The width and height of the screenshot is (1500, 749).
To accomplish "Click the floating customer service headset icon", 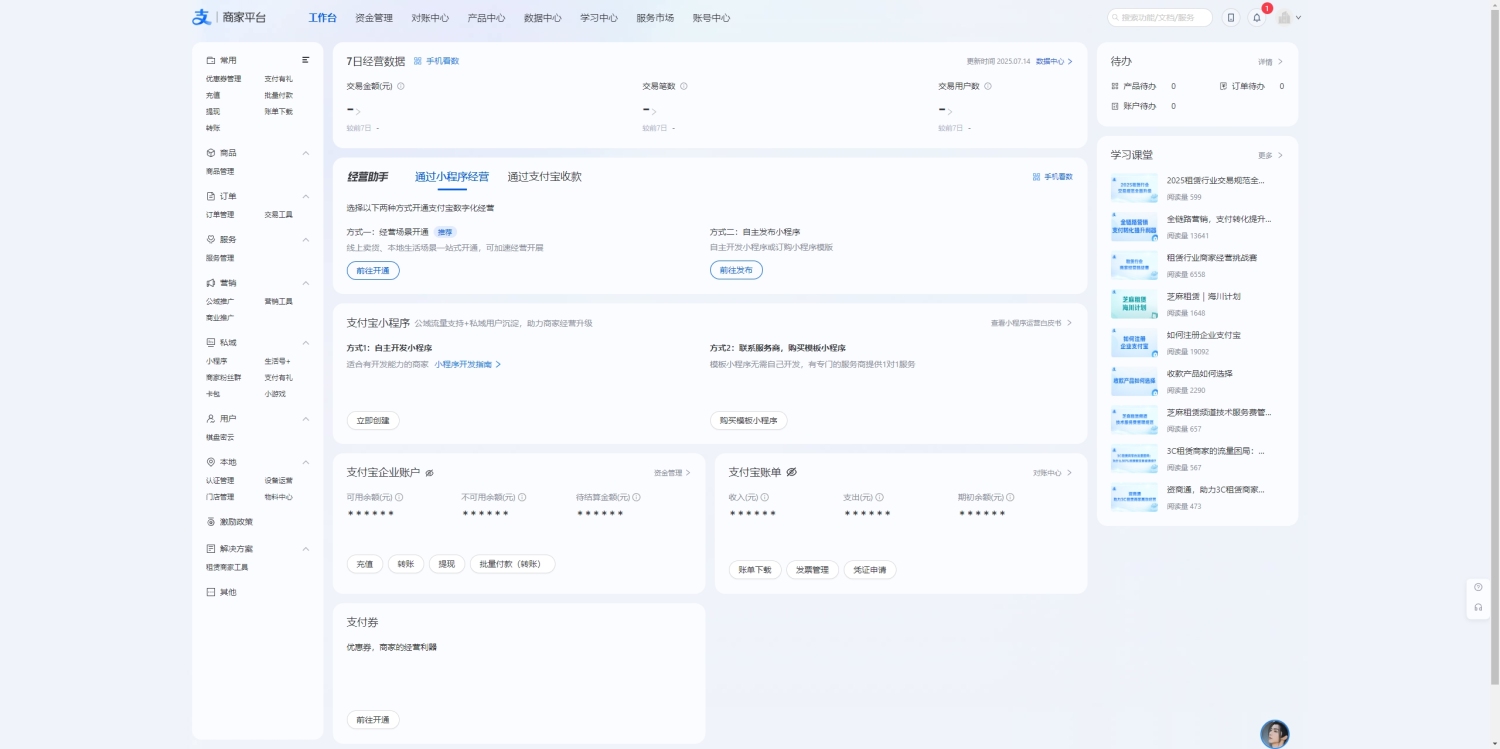I will 1478,607.
